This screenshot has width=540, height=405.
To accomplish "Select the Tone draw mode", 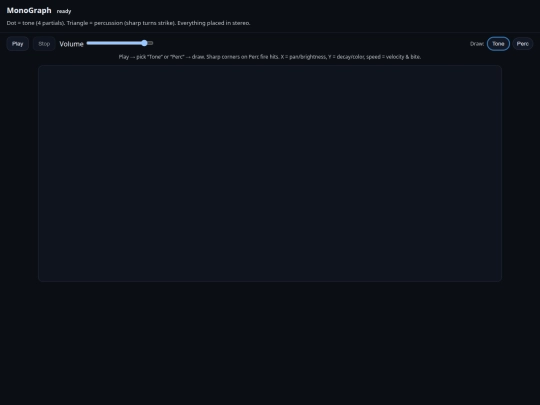I will point(498,44).
